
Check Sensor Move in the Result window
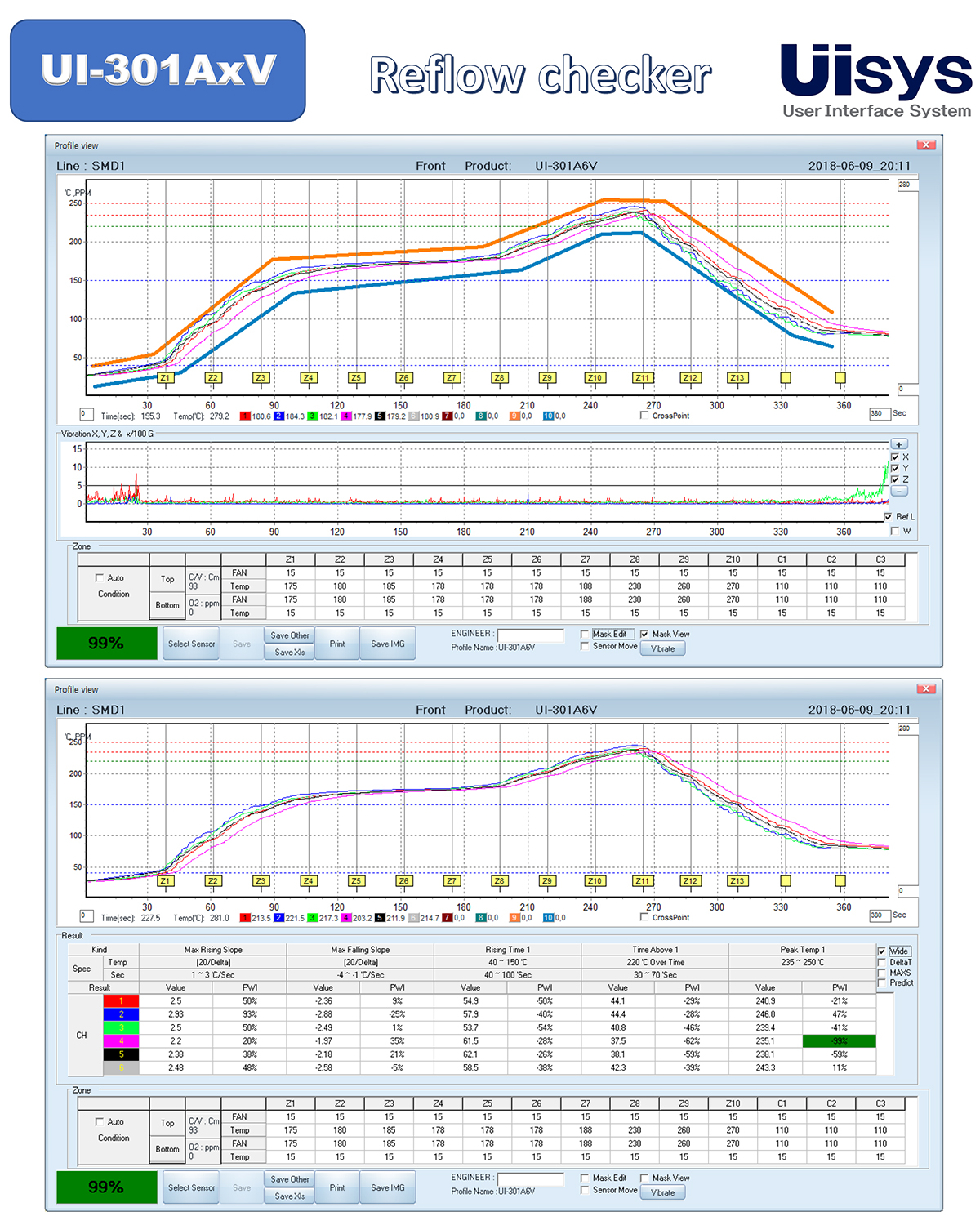click(585, 1190)
